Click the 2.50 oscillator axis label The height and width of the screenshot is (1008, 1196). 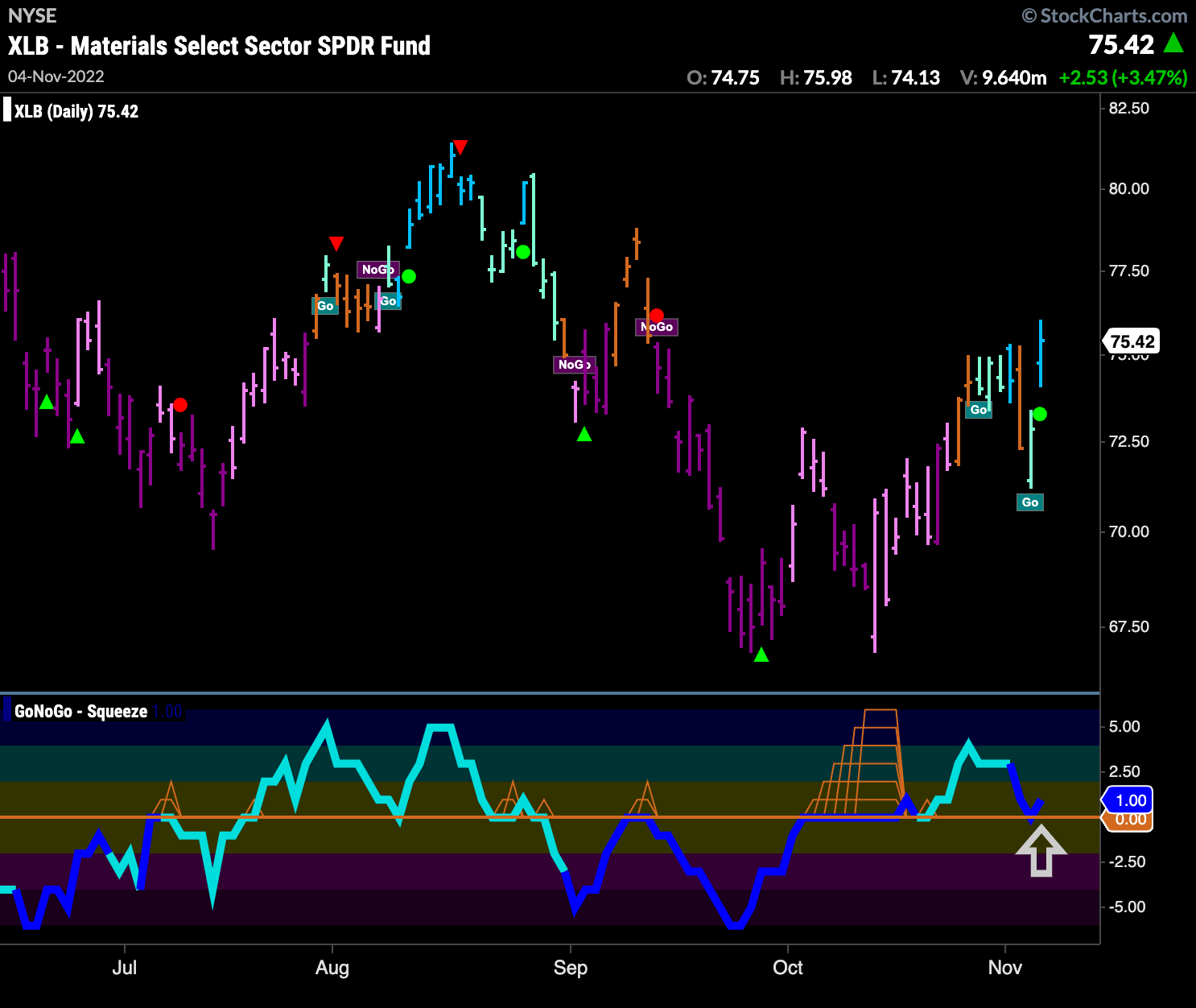(x=1124, y=771)
